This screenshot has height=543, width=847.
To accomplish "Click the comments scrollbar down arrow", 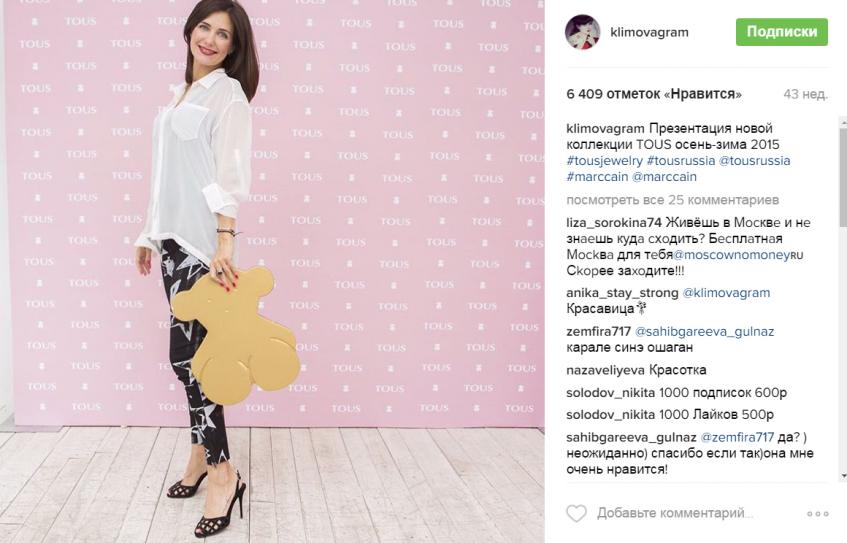I will pyautogui.click(x=844, y=476).
